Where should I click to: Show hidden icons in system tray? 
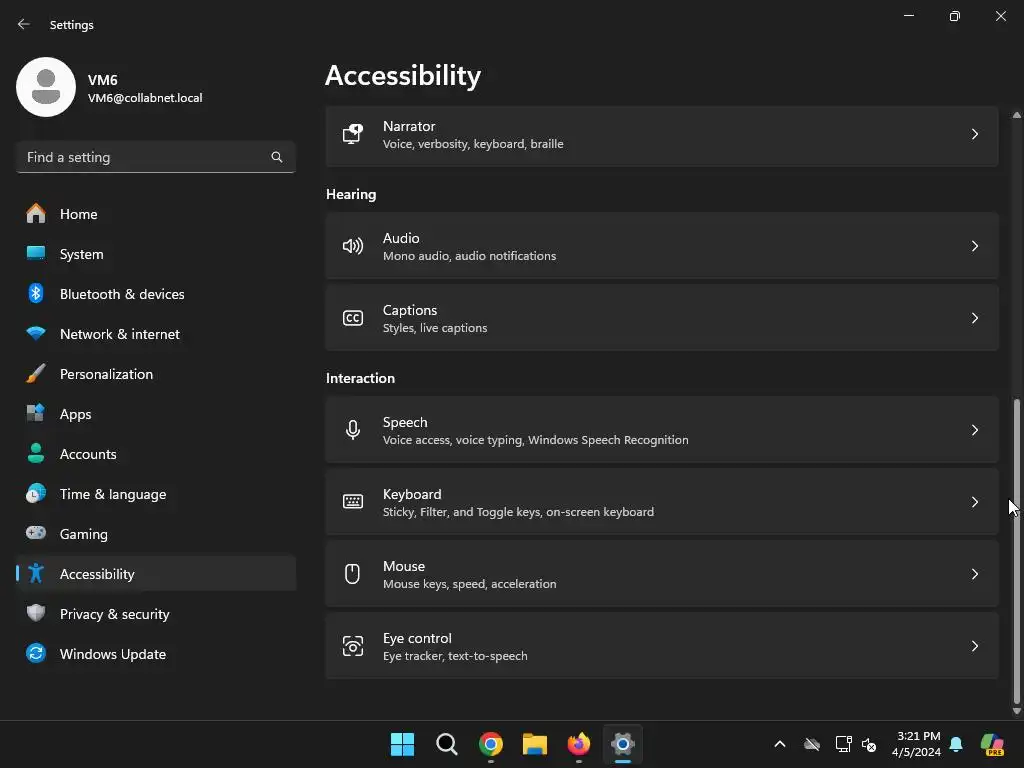pos(780,744)
